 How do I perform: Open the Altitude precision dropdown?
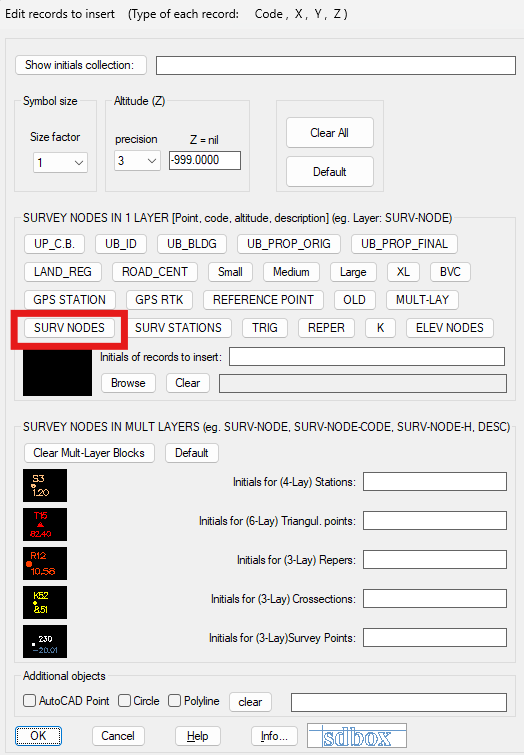(x=137, y=160)
